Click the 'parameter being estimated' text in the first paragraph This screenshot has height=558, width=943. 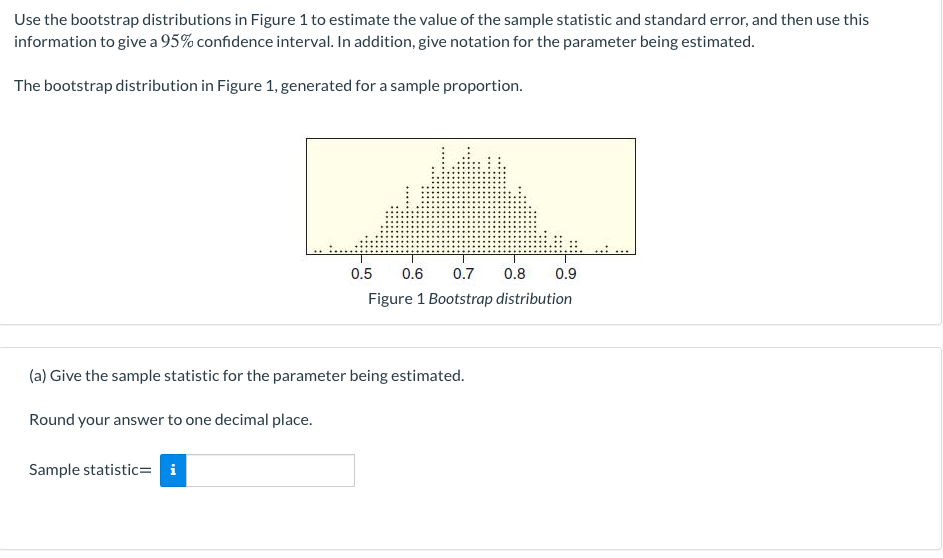[x=670, y=42]
